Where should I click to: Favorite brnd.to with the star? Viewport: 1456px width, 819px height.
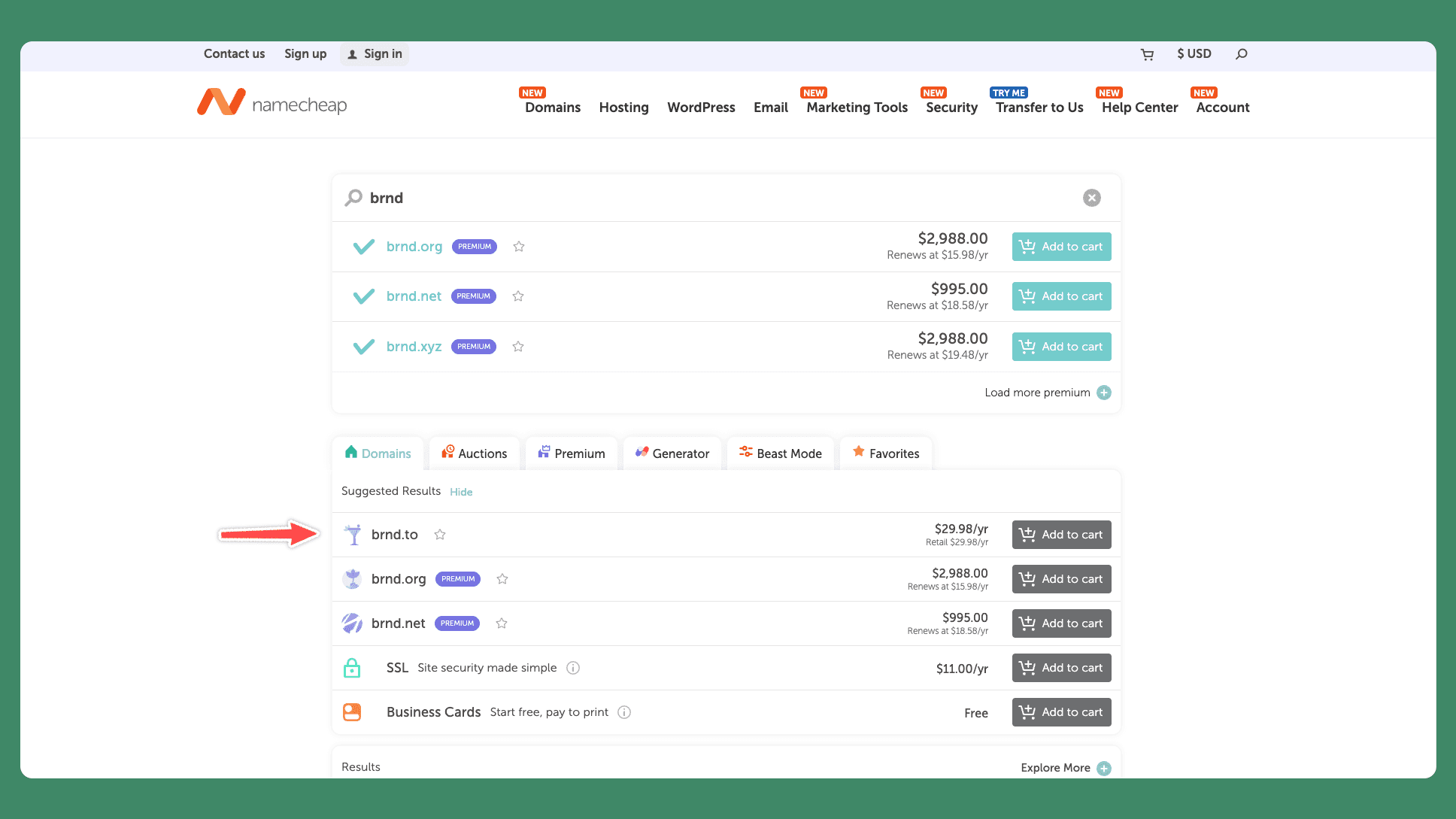click(440, 535)
